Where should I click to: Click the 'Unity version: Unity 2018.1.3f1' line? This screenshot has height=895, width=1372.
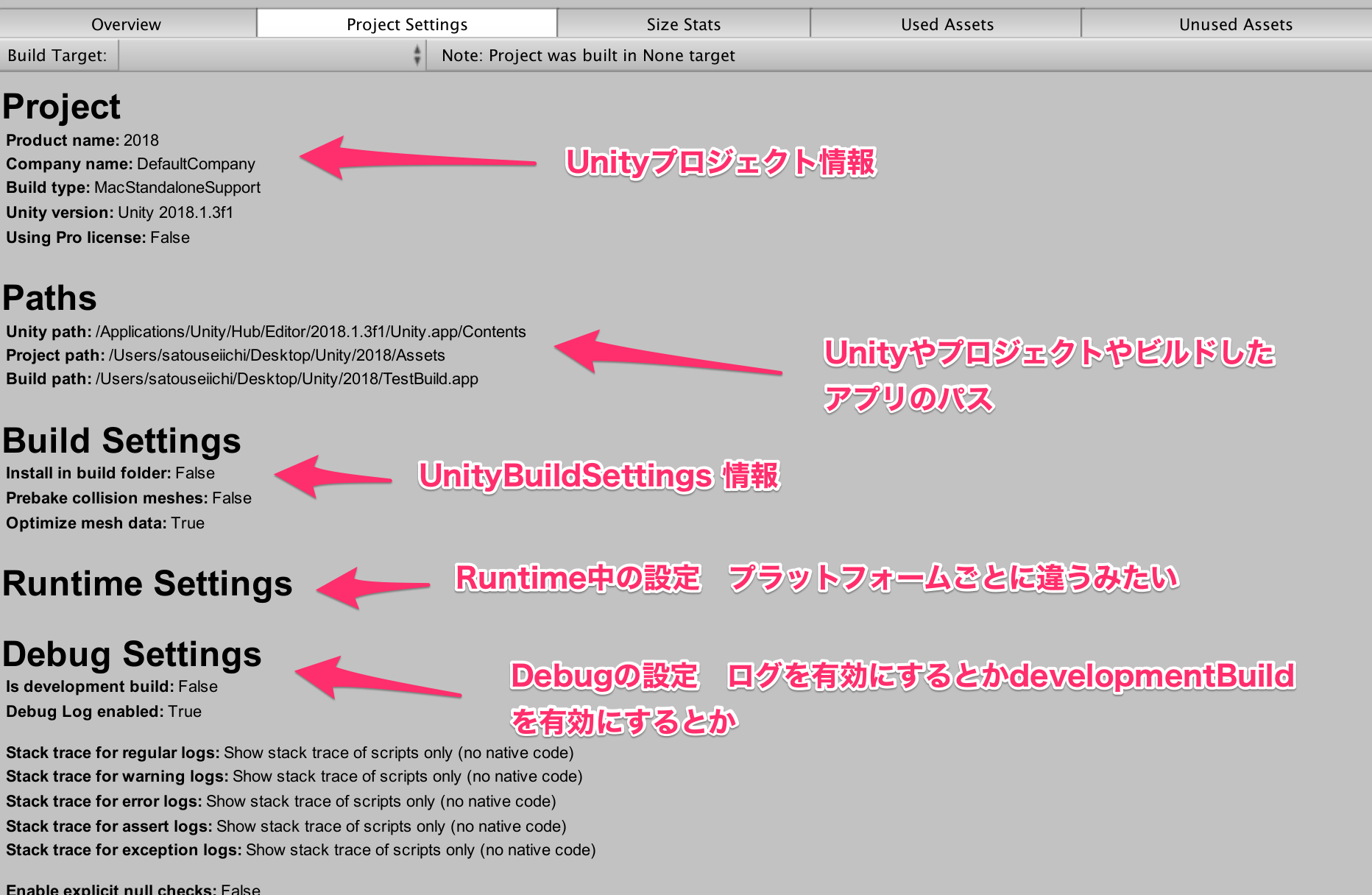click(x=120, y=212)
